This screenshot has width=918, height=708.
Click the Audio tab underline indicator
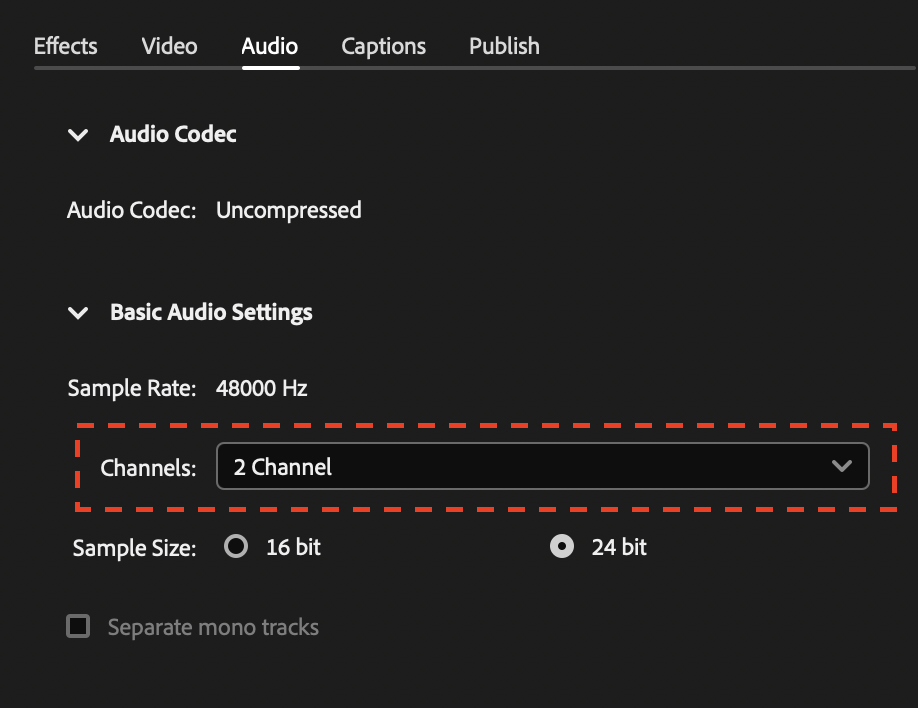[269, 66]
